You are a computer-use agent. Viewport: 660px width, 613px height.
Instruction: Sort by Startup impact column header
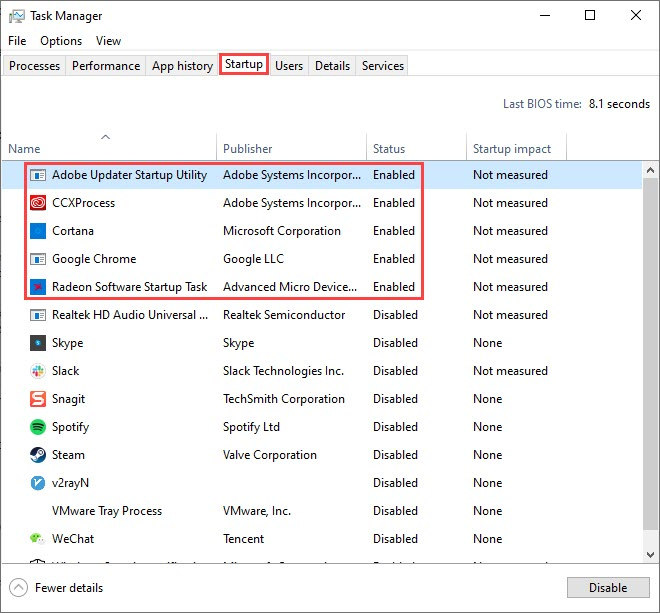(x=516, y=149)
